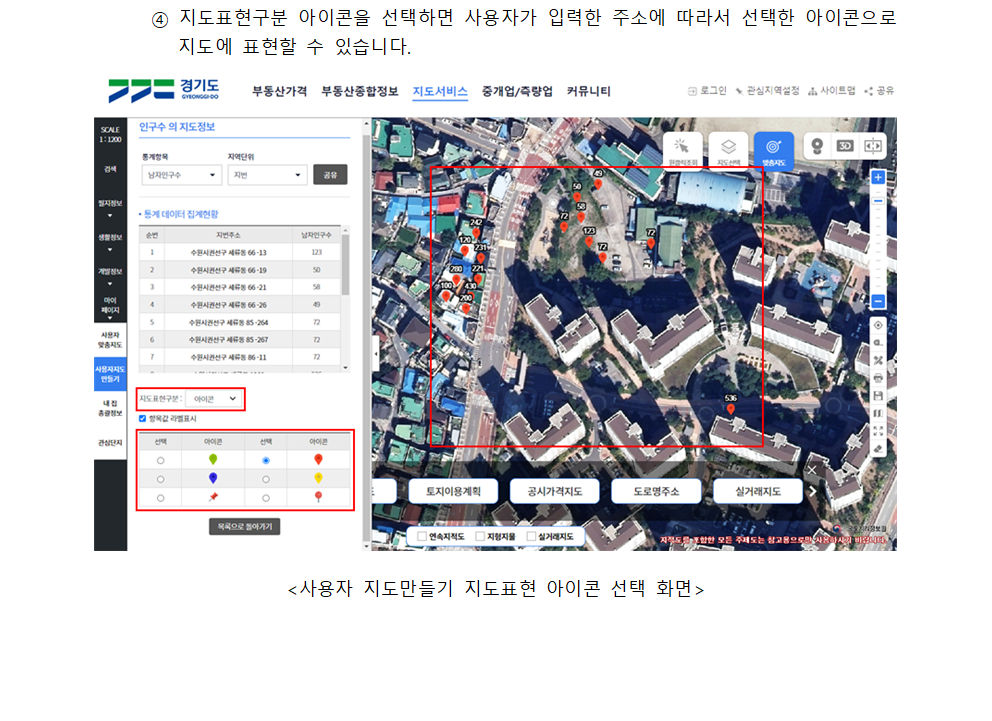Click the 경기도 logo
992x721 pixels.
[x=163, y=90]
